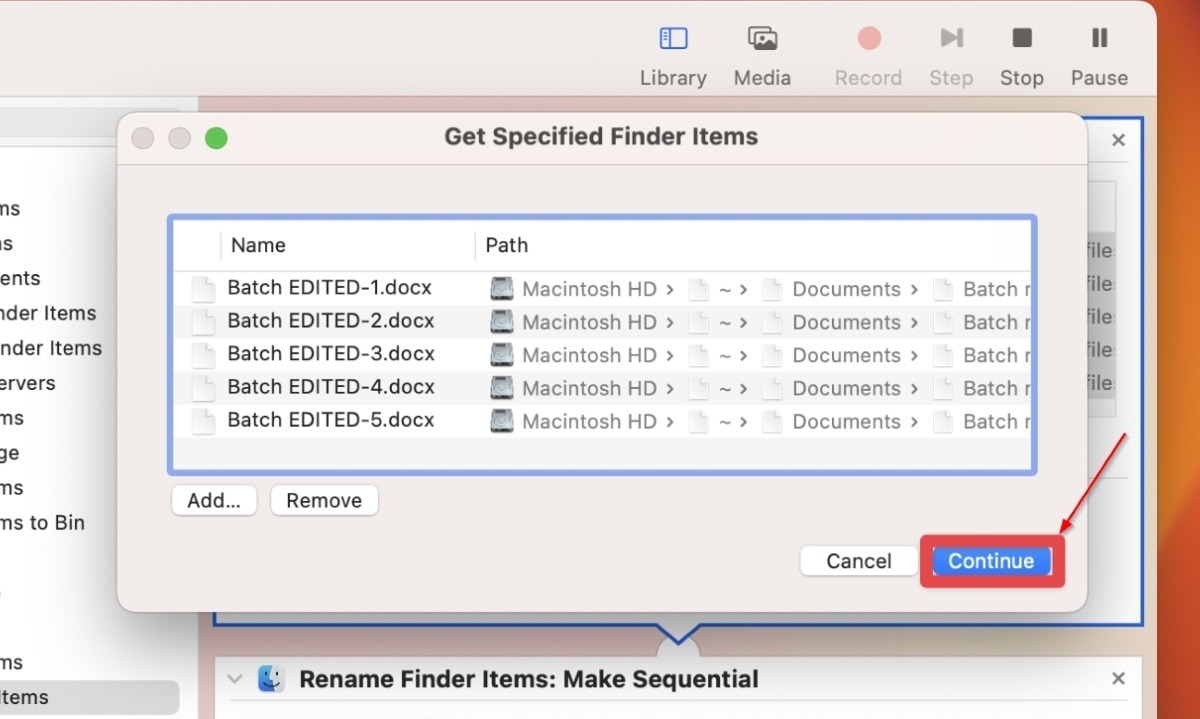Viewport: 1200px width, 719px height.
Task: Click the document icon for Batch EDITED-5.docx
Action: 203,421
